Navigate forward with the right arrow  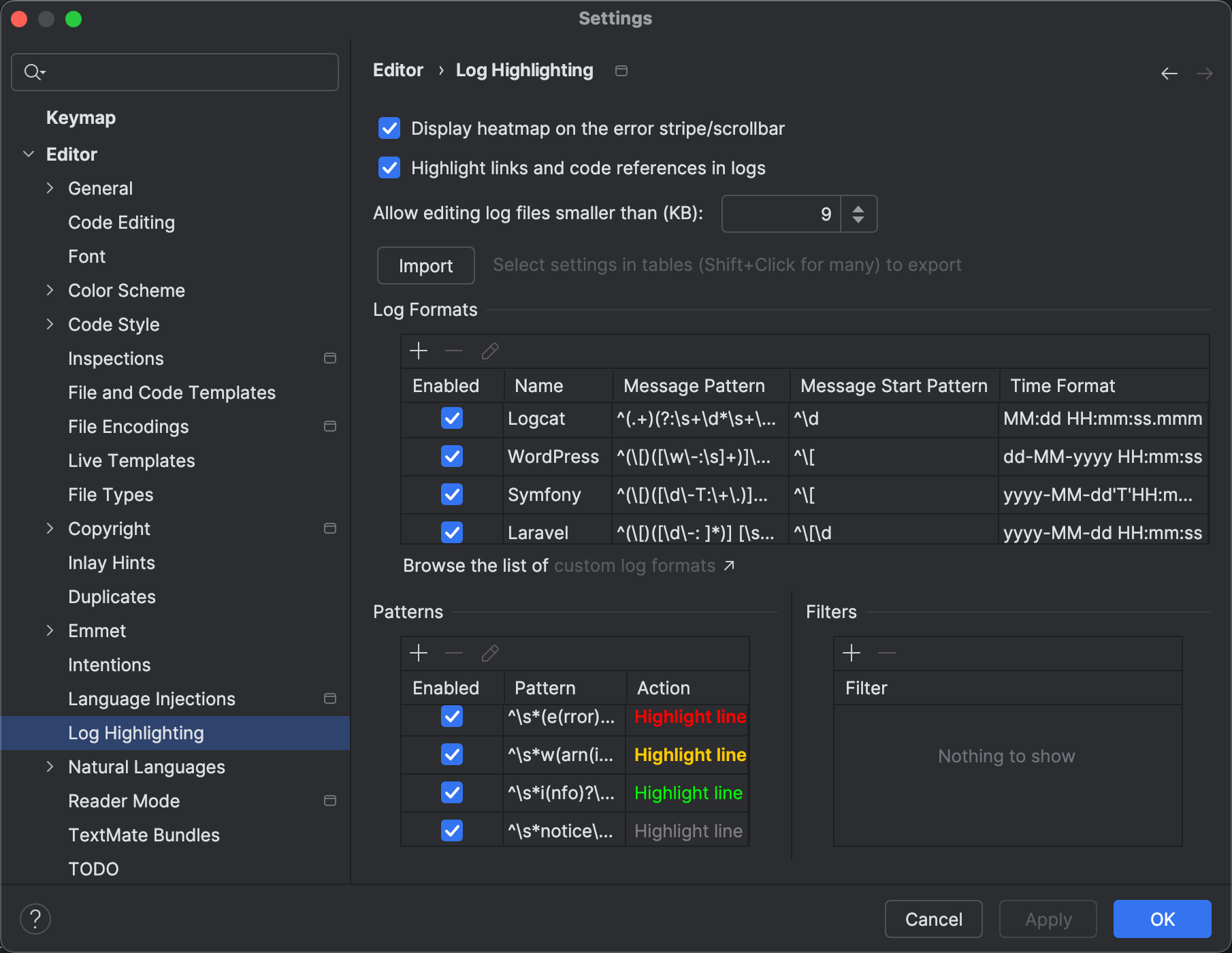click(x=1205, y=73)
